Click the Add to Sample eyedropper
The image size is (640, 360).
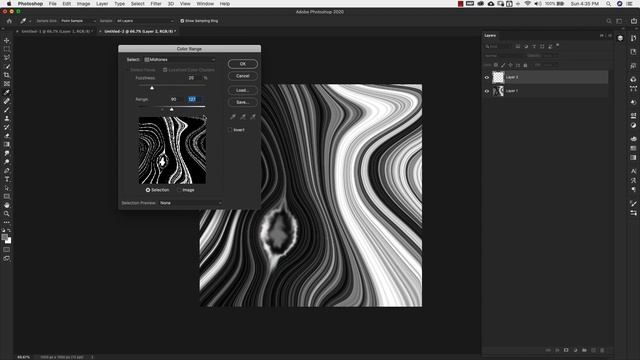[243, 117]
